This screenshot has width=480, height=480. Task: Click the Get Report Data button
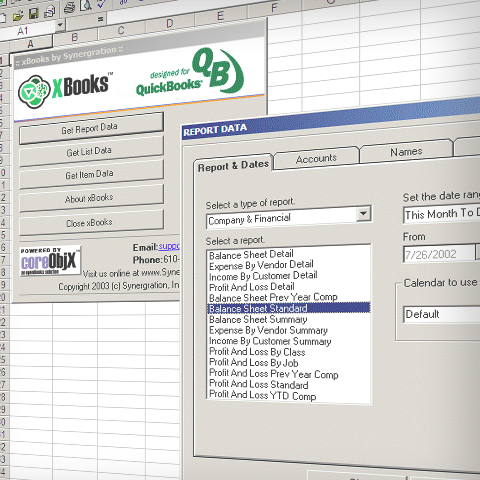click(x=91, y=128)
